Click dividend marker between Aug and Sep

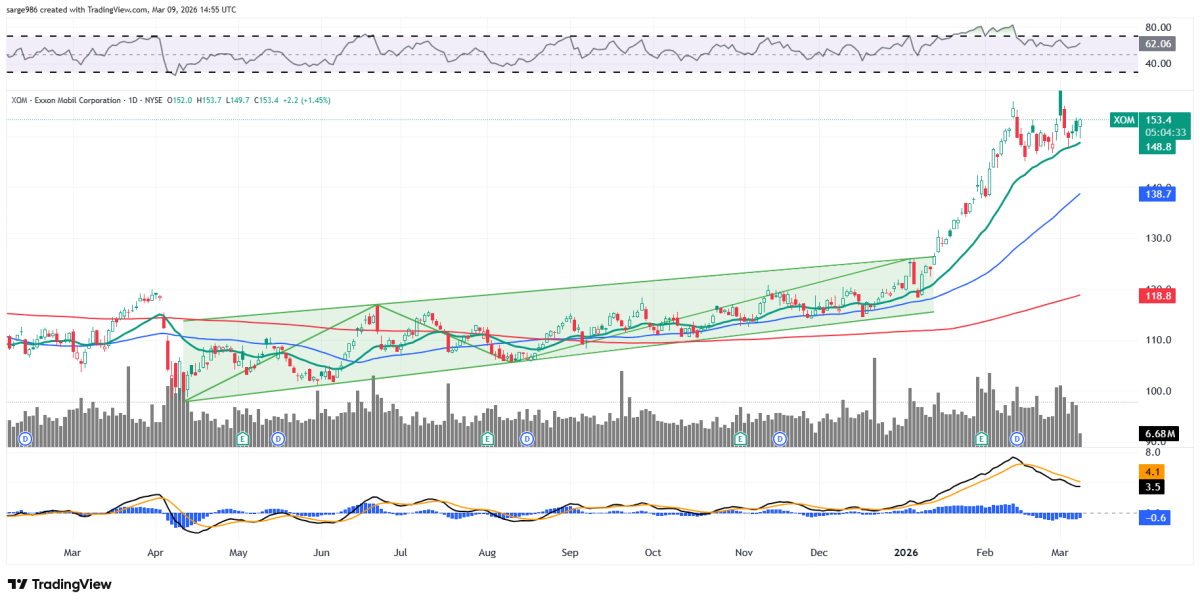527,439
